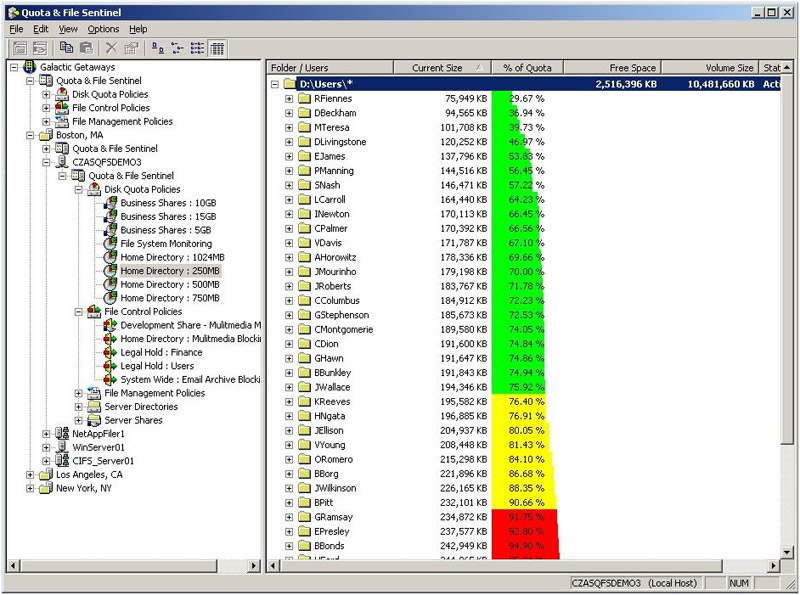800x595 pixels.
Task: Click the right pane horizontal scrollbar left arrow
Action: point(273,565)
